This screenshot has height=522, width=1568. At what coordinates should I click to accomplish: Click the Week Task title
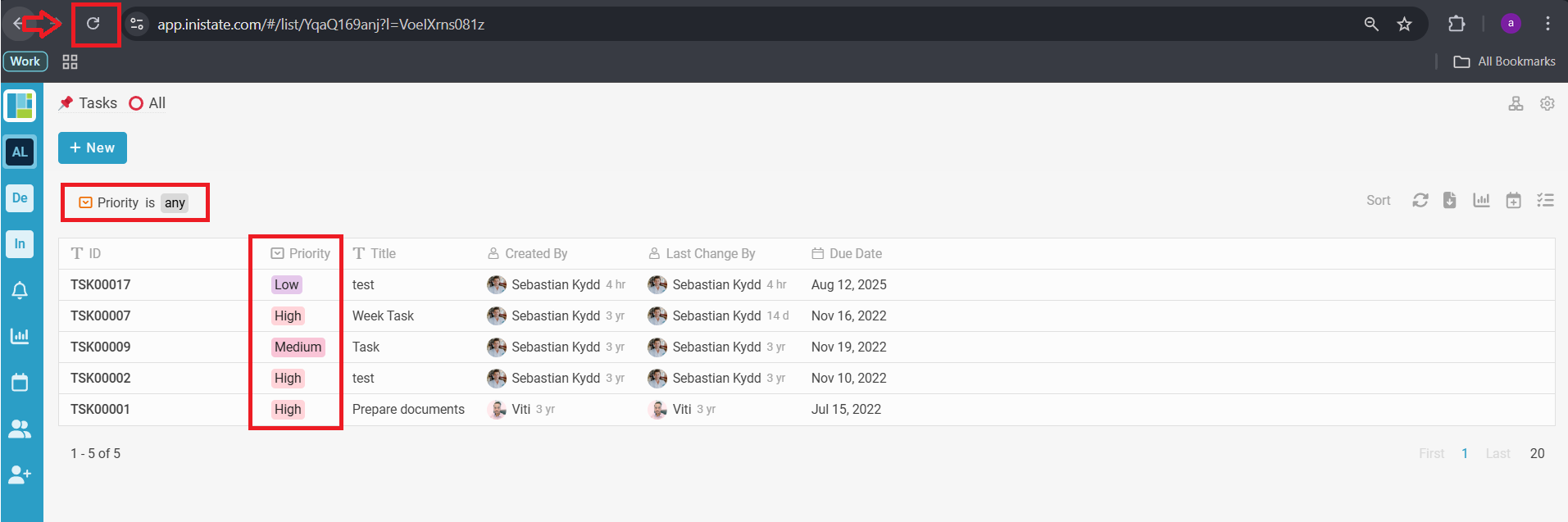(x=383, y=315)
